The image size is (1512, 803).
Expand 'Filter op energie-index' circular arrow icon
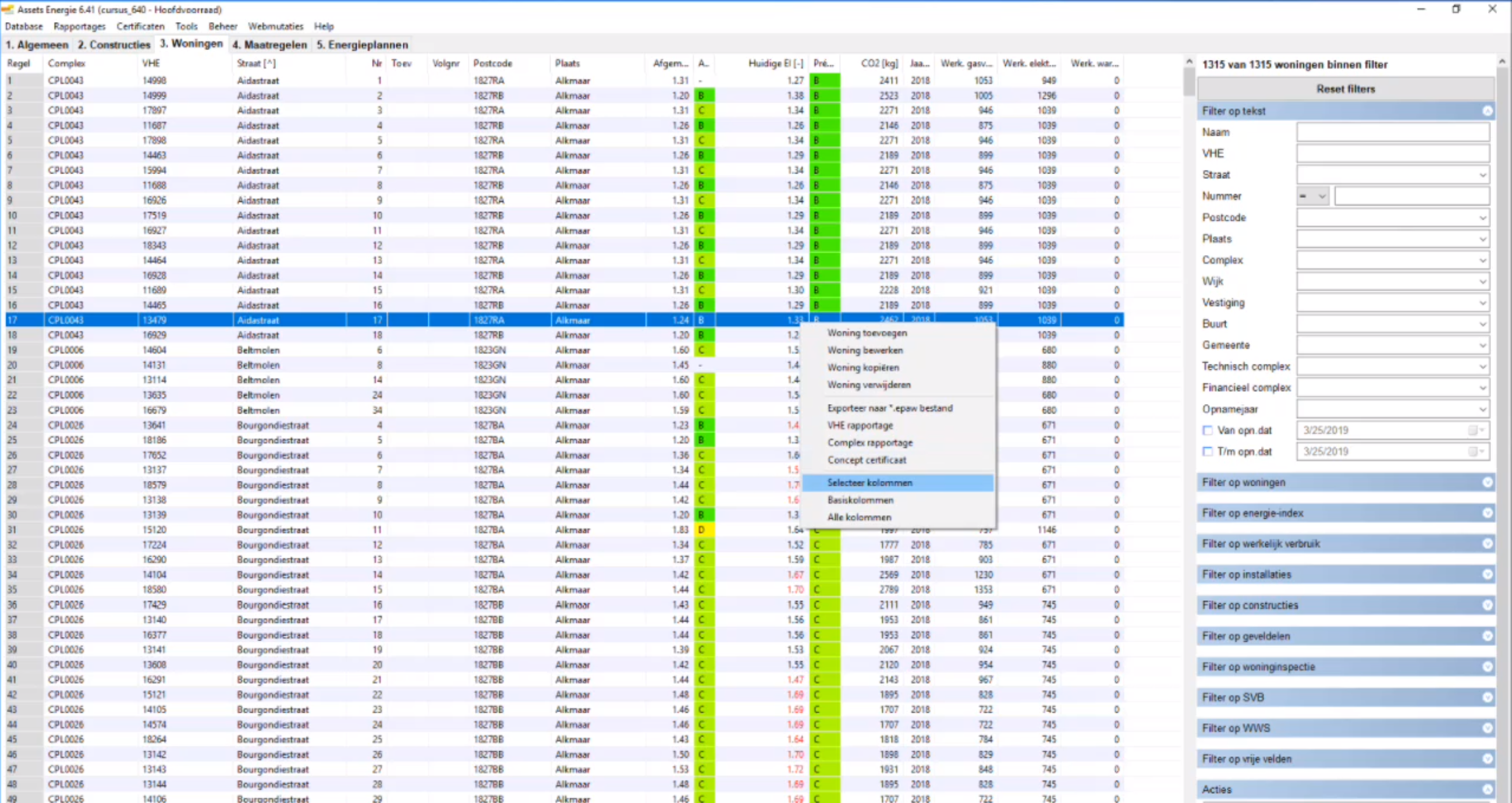pos(1487,513)
